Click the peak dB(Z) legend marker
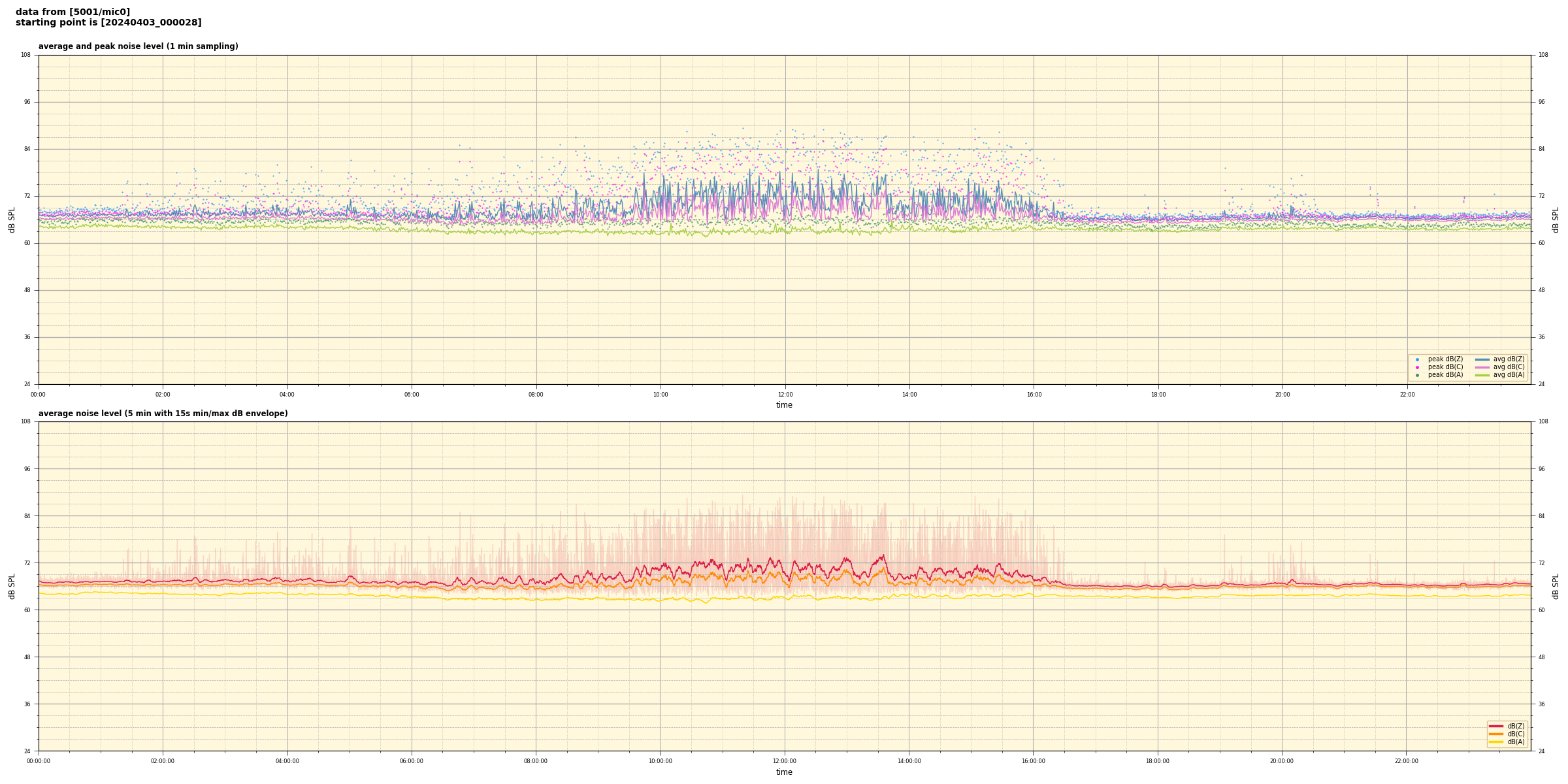This screenshot has height=784, width=1568. click(x=1417, y=359)
